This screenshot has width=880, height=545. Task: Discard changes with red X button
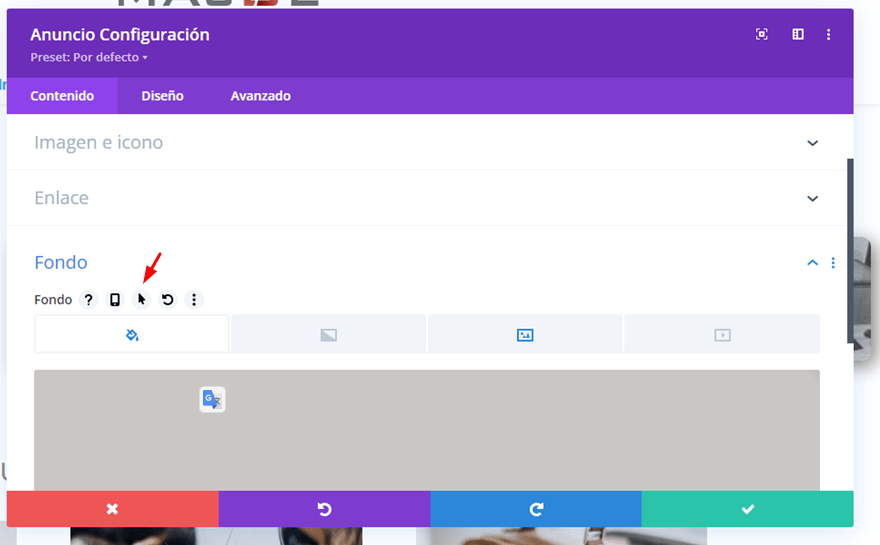pyautogui.click(x=113, y=509)
